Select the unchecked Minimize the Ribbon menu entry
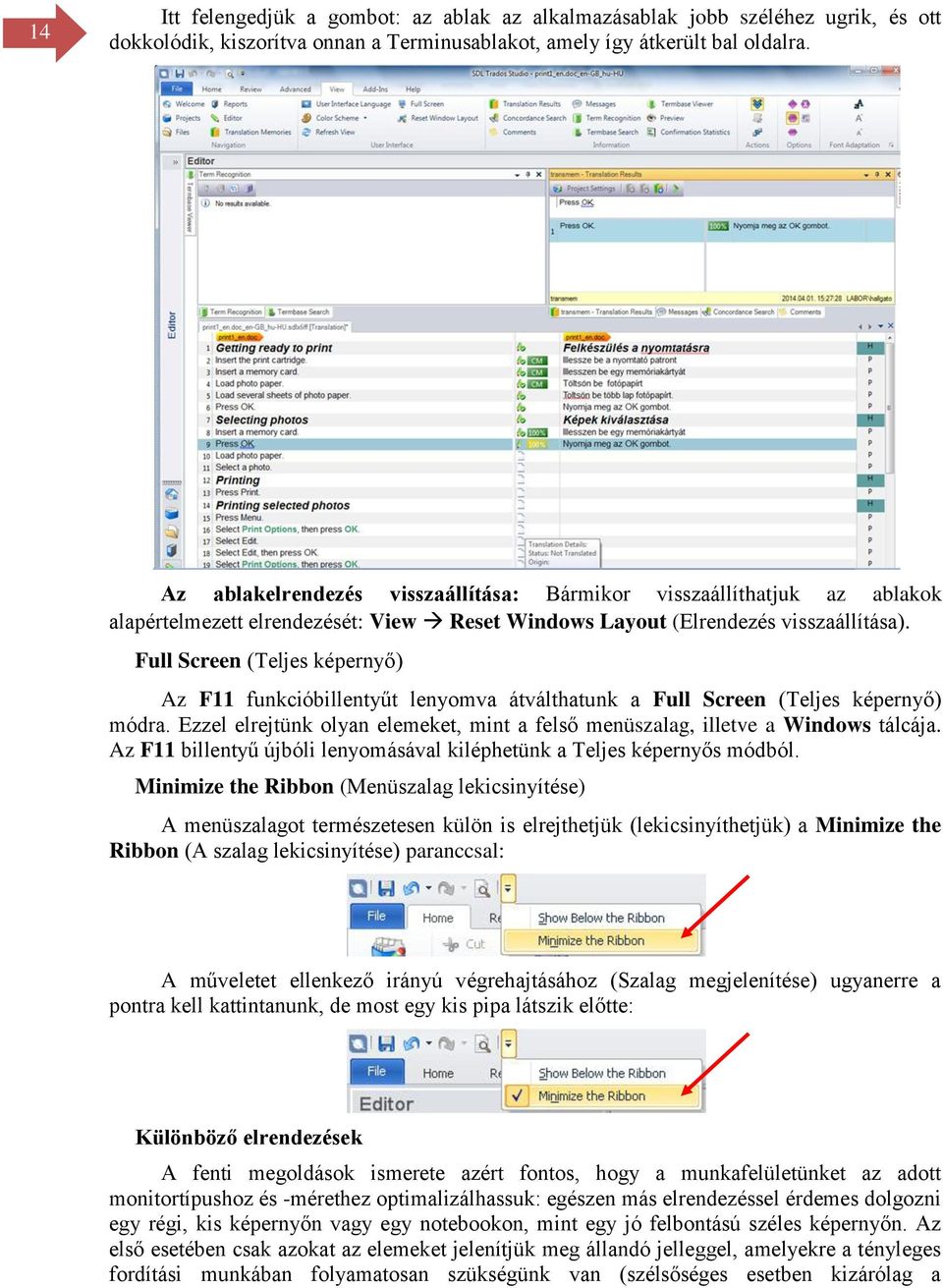The height and width of the screenshot is (1288, 943). pos(601,940)
